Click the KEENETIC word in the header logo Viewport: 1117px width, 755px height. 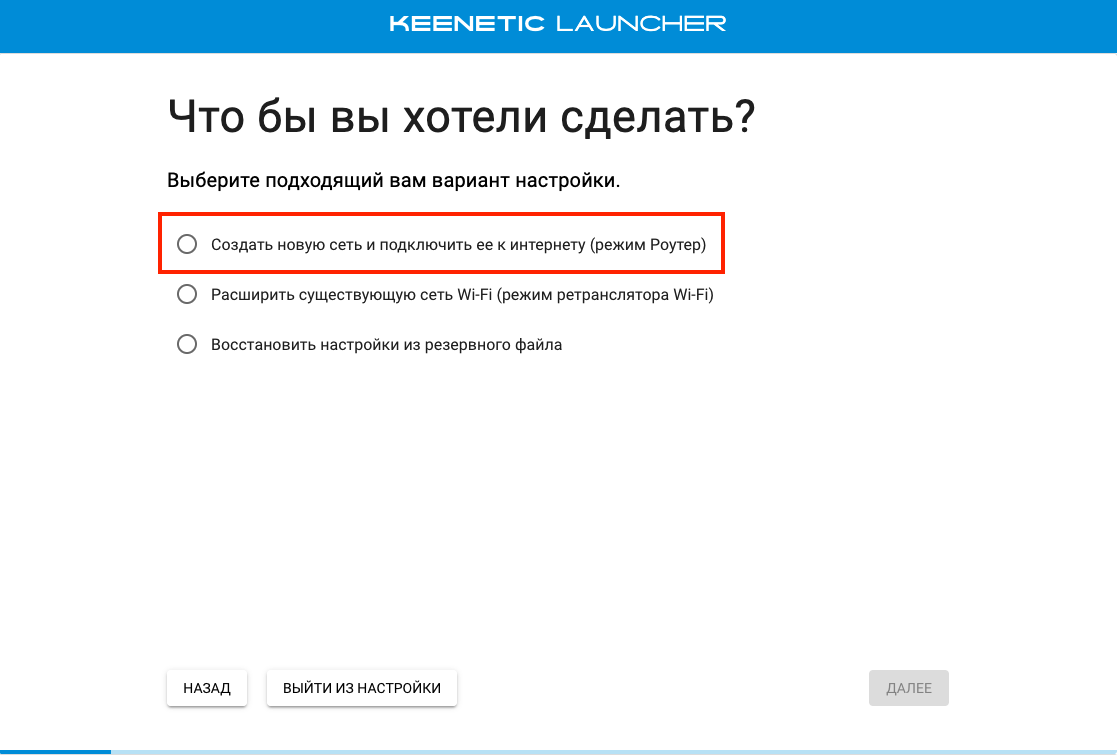tap(466, 23)
